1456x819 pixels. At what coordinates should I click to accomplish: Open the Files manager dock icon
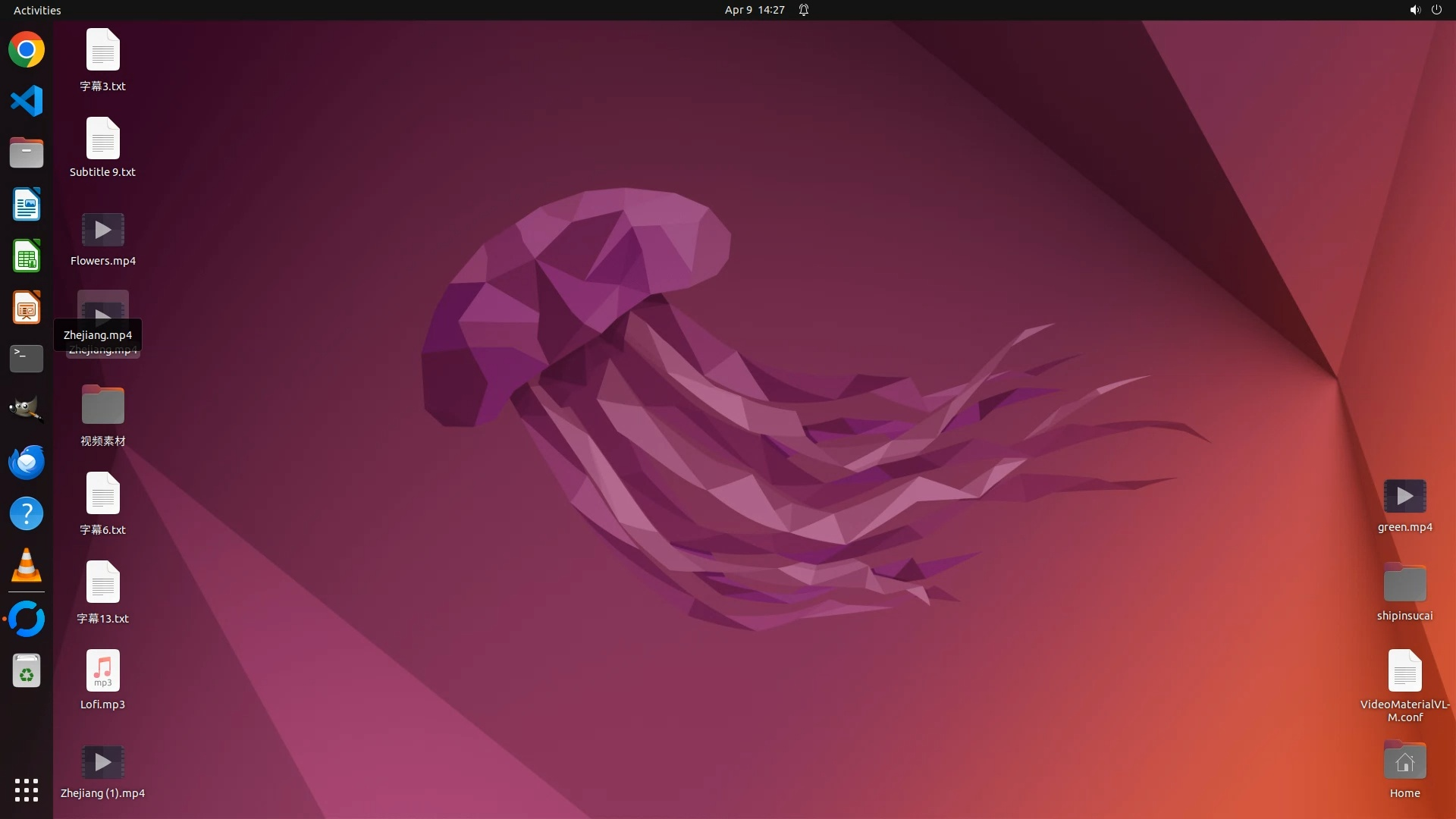[27, 152]
